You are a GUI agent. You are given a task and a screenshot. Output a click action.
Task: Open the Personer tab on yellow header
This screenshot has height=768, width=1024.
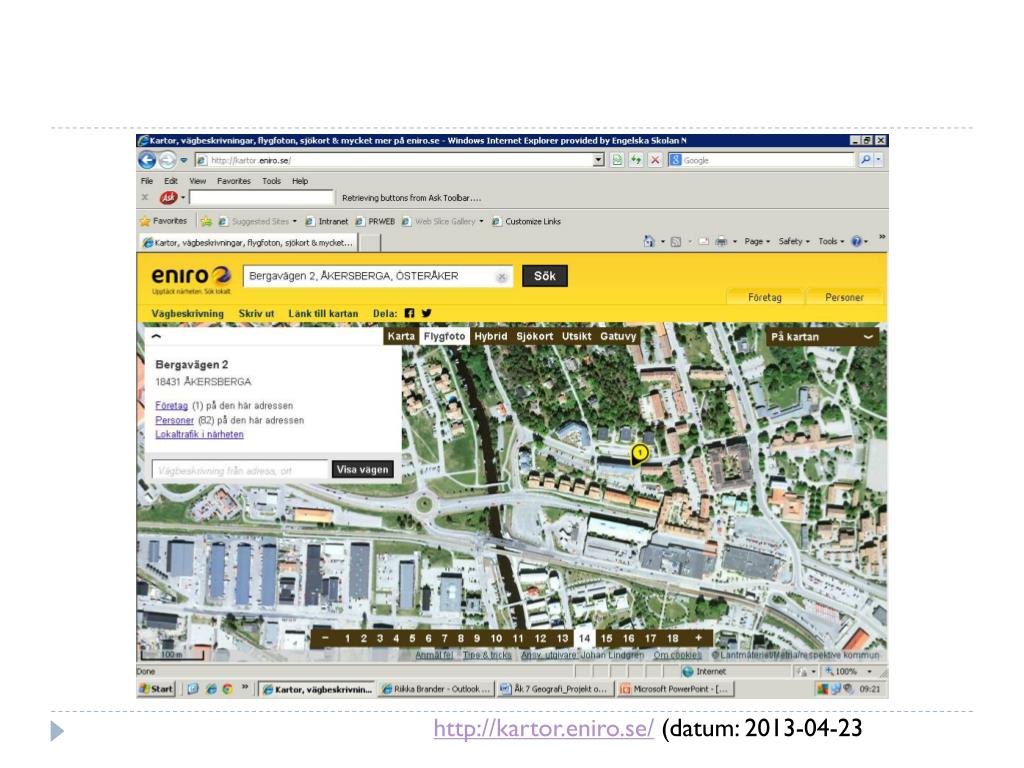(x=844, y=297)
